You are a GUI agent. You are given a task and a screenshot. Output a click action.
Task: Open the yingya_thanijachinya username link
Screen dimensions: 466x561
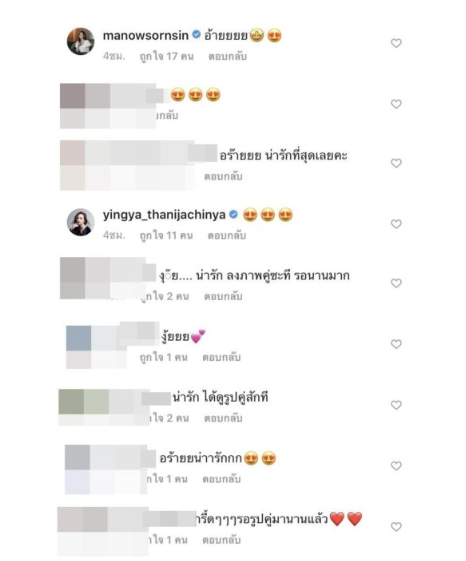pos(164,215)
